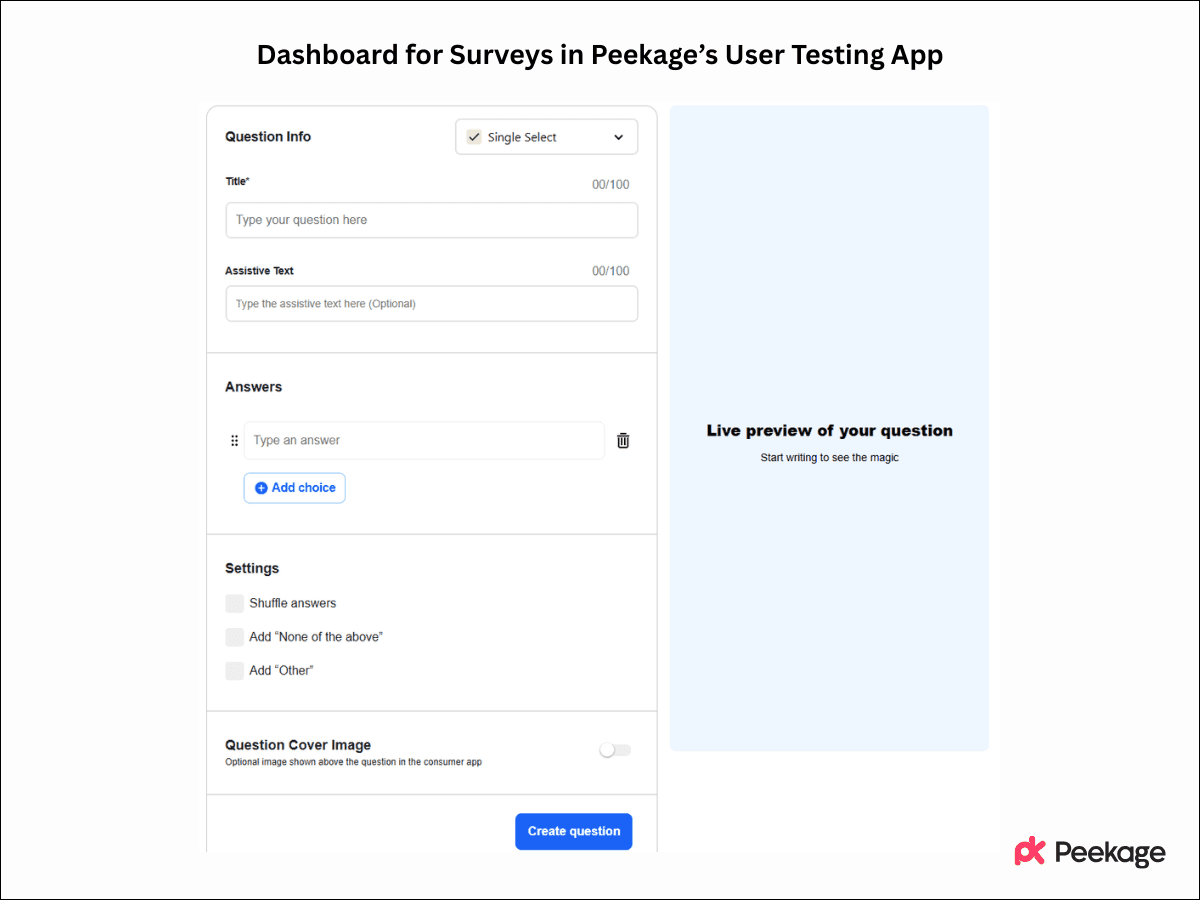Open the Single Select question type dropdown
1200x900 pixels.
click(546, 136)
